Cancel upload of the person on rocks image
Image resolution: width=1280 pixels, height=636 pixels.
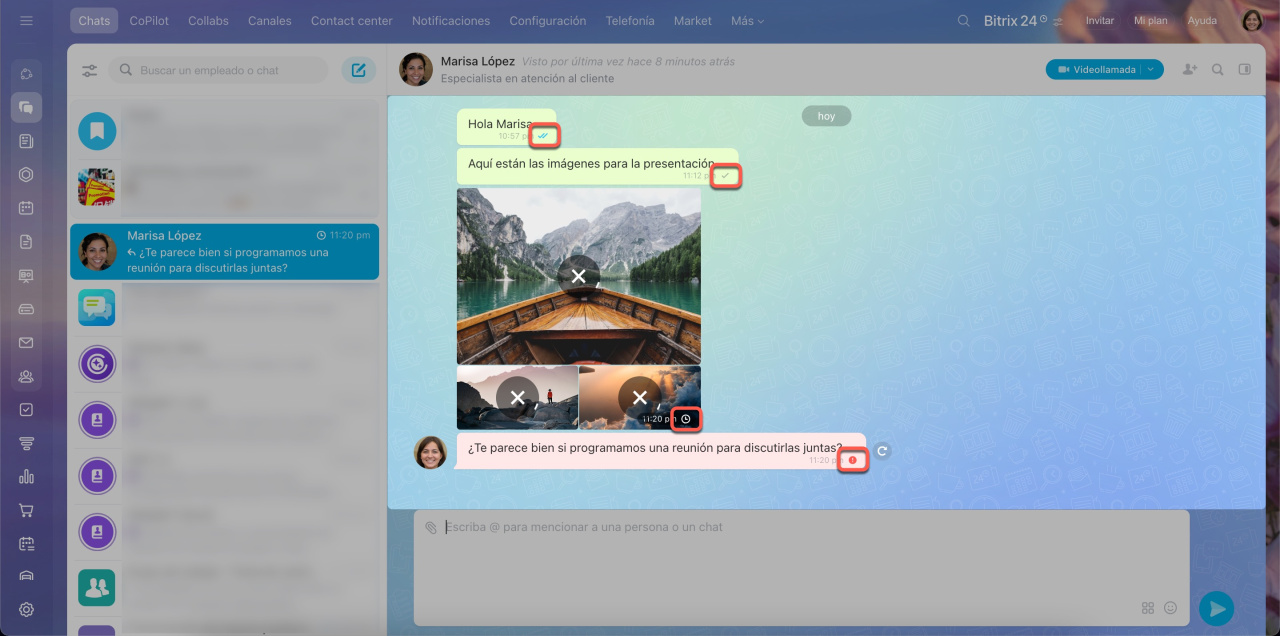click(517, 397)
